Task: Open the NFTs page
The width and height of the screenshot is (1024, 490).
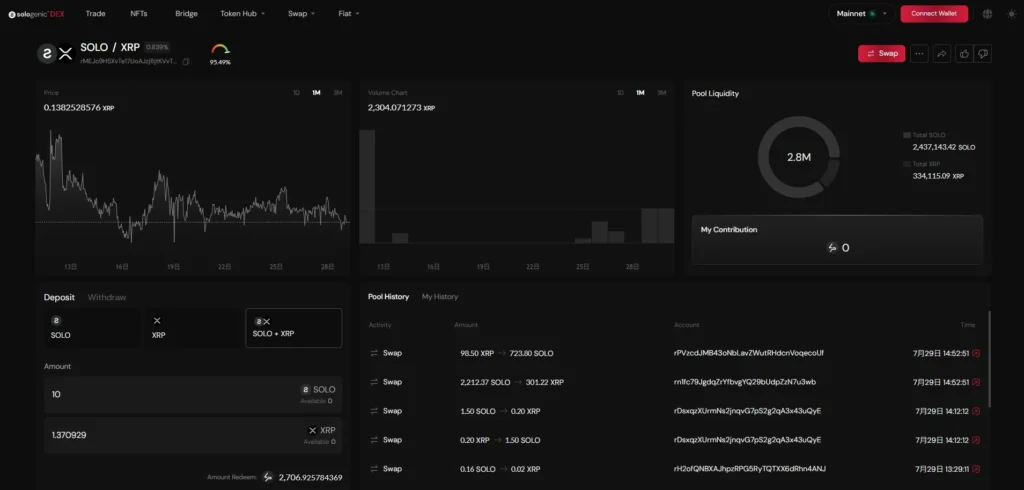Action: pos(138,14)
